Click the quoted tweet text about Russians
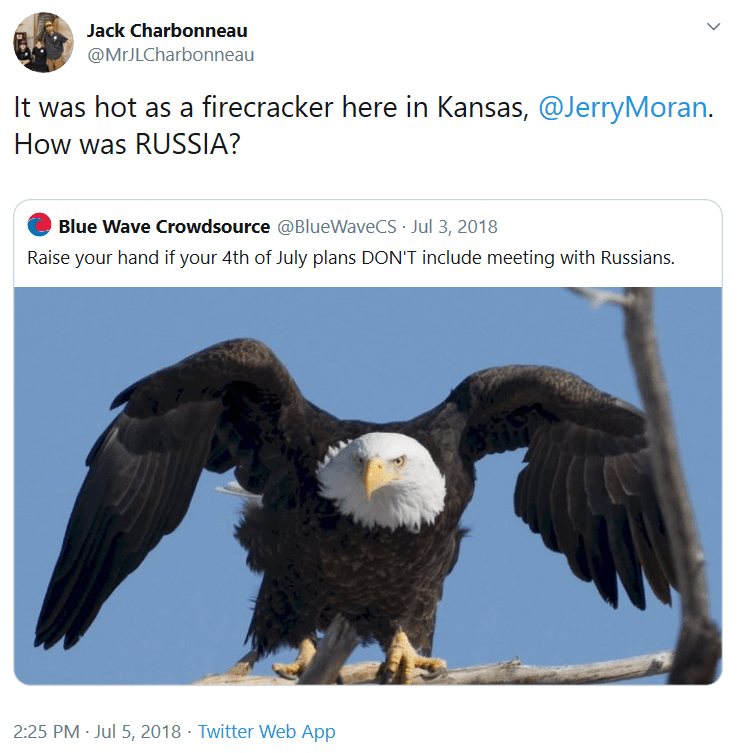The image size is (739, 753). click(x=351, y=258)
